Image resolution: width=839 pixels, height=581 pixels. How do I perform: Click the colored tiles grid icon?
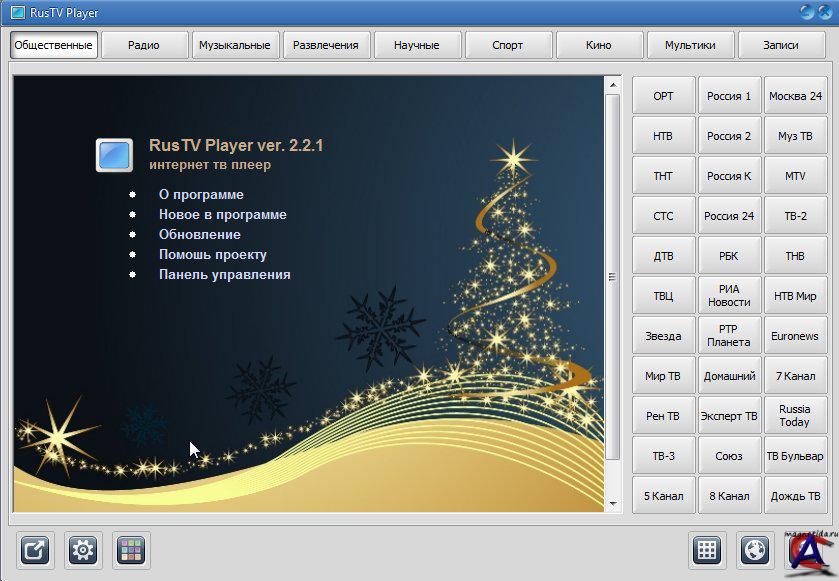tap(131, 550)
